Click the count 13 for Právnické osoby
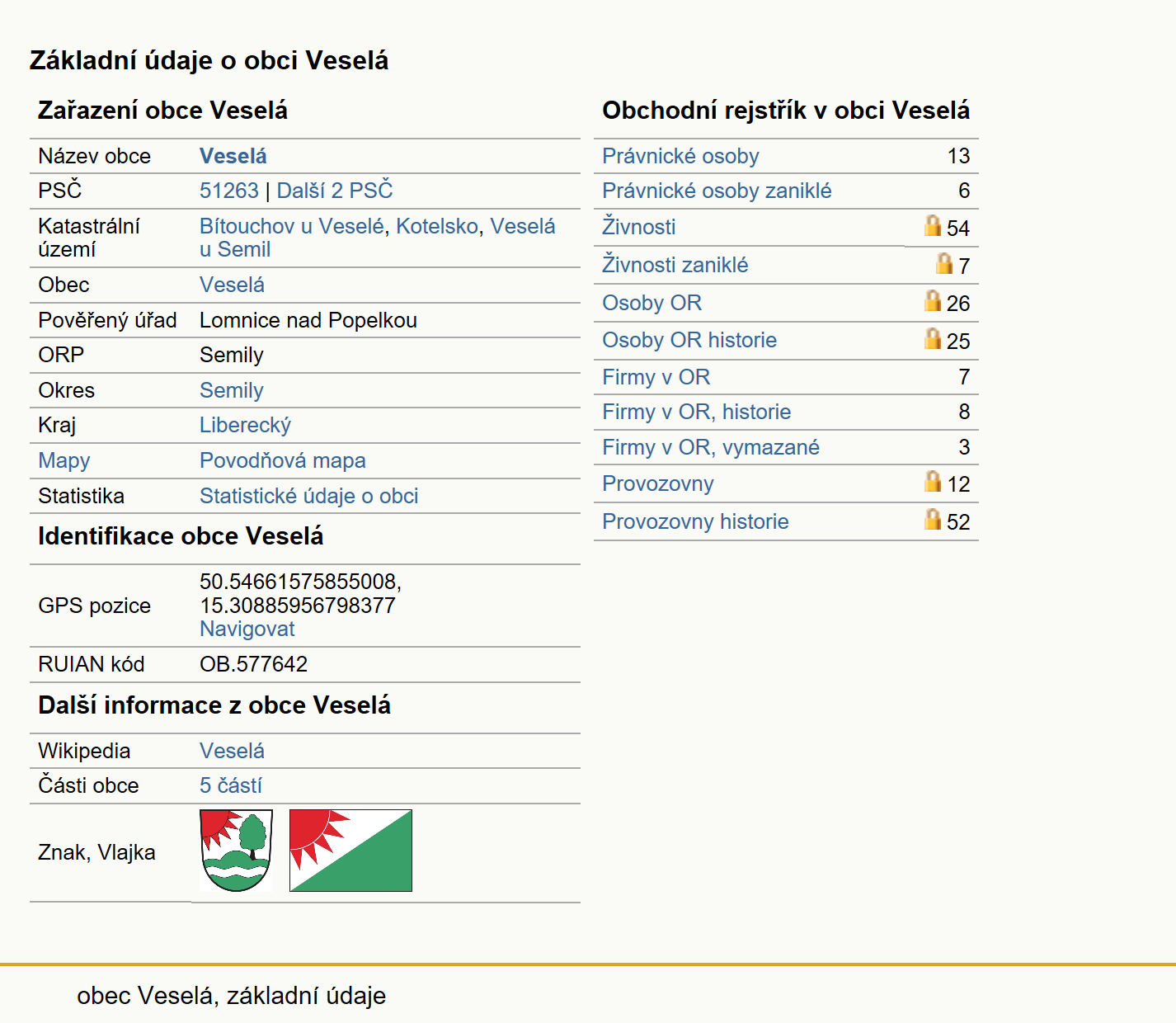Screen dimensions: 1176x1023 pyautogui.click(x=958, y=156)
